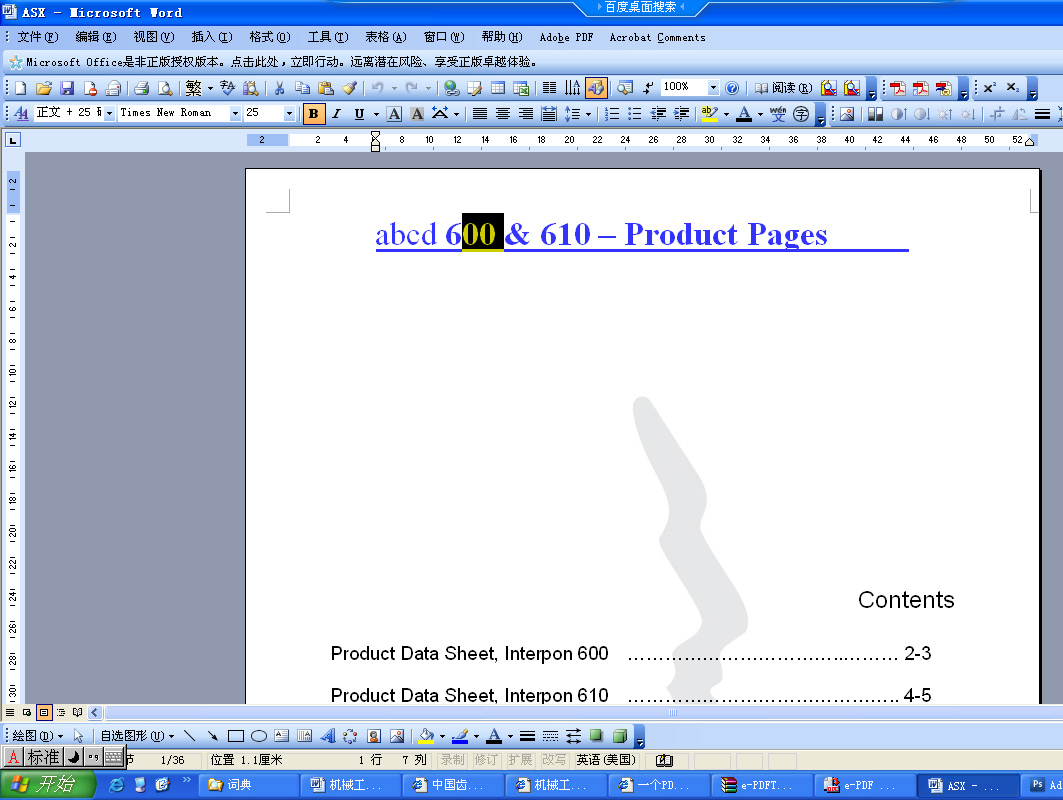Toggle bulleted list
This screenshot has height=800, width=1063.
[x=635, y=114]
